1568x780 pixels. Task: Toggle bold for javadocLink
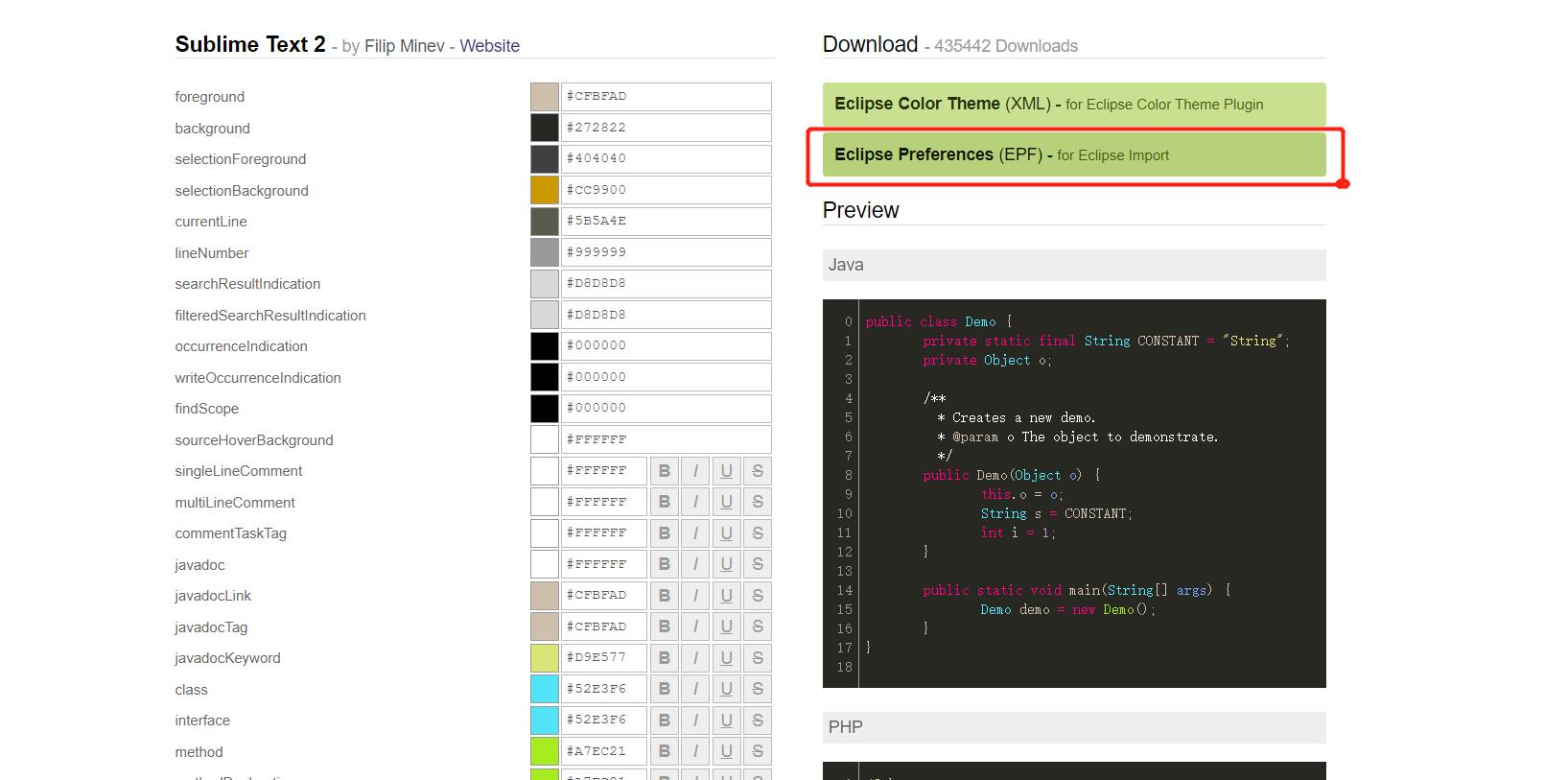pos(664,596)
